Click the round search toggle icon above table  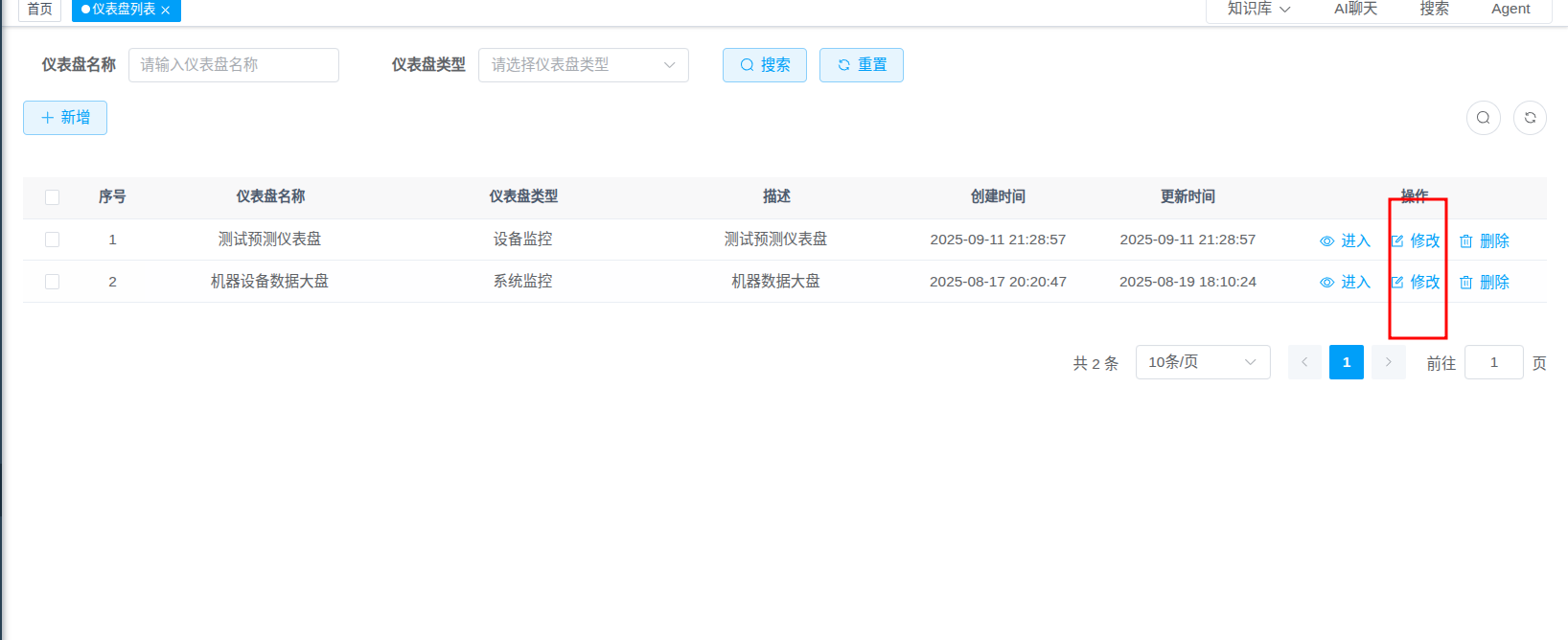[1483, 118]
